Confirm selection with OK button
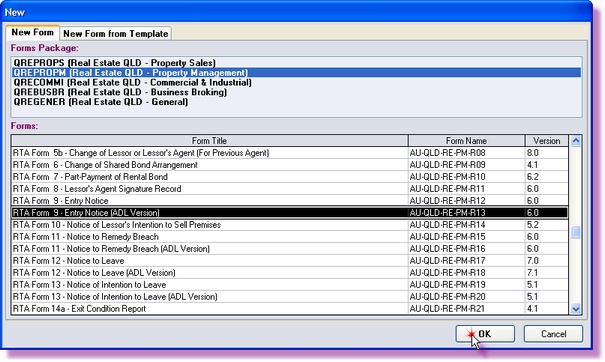This screenshot has height=362, width=605. coord(485,334)
